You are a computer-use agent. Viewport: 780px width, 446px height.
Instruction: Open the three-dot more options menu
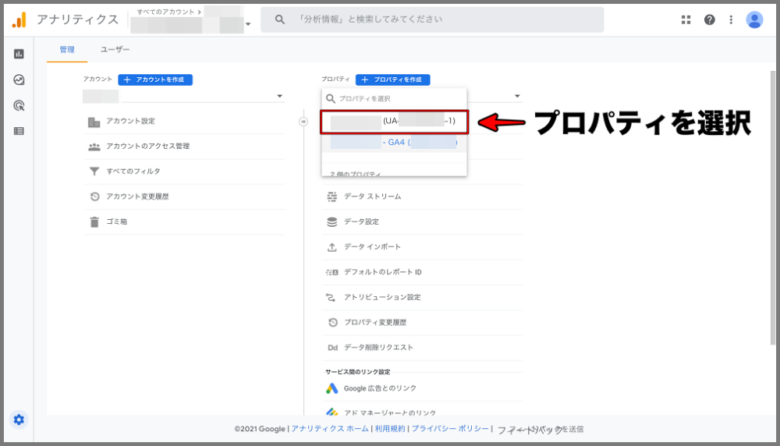point(731,20)
